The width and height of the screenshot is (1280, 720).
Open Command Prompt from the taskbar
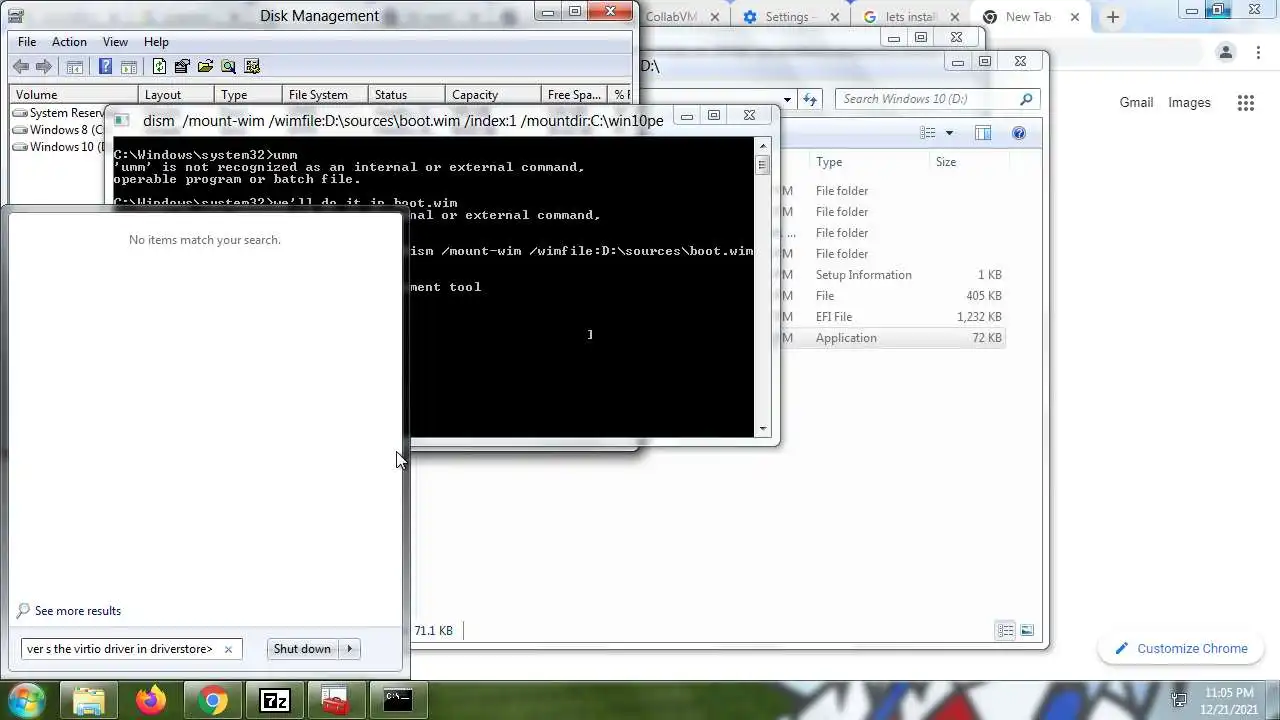click(398, 701)
